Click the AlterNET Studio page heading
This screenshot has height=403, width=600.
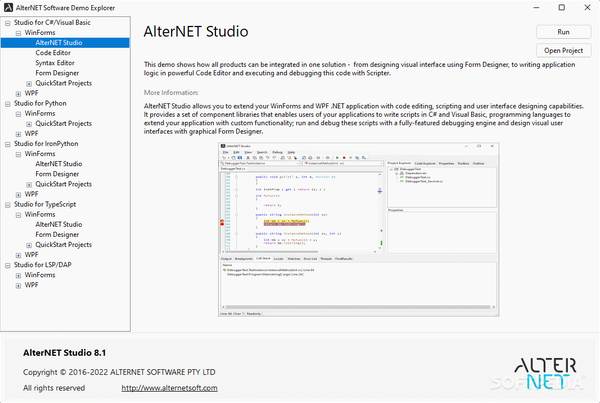pyautogui.click(x=196, y=31)
